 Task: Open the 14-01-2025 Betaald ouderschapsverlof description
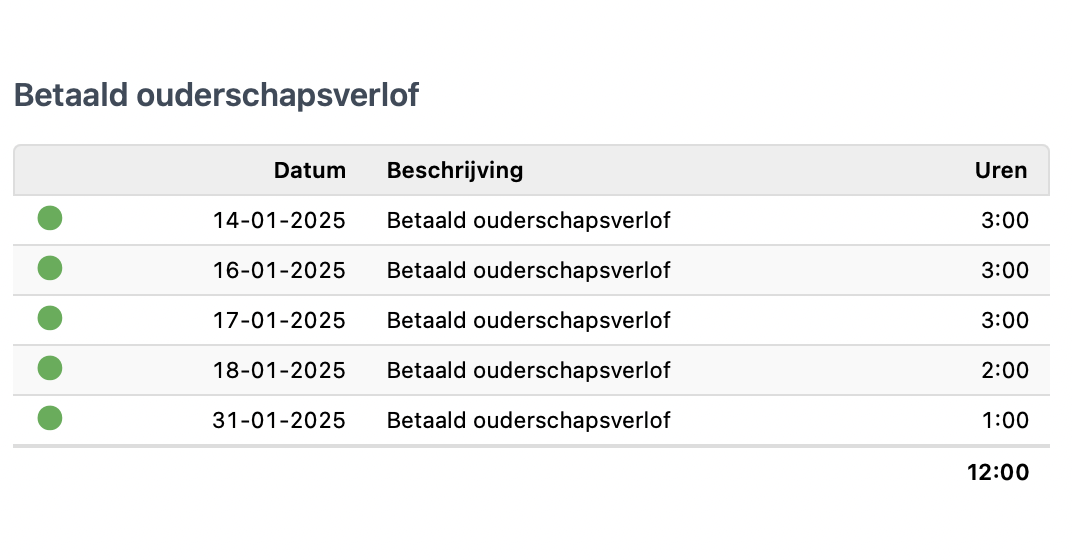point(528,220)
